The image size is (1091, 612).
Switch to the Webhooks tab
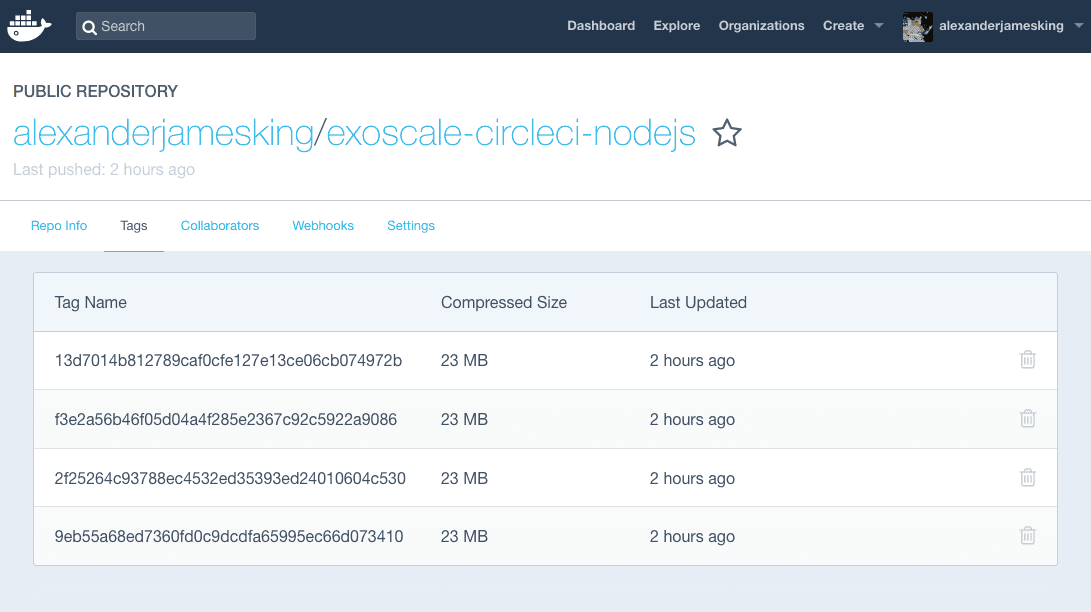(323, 225)
